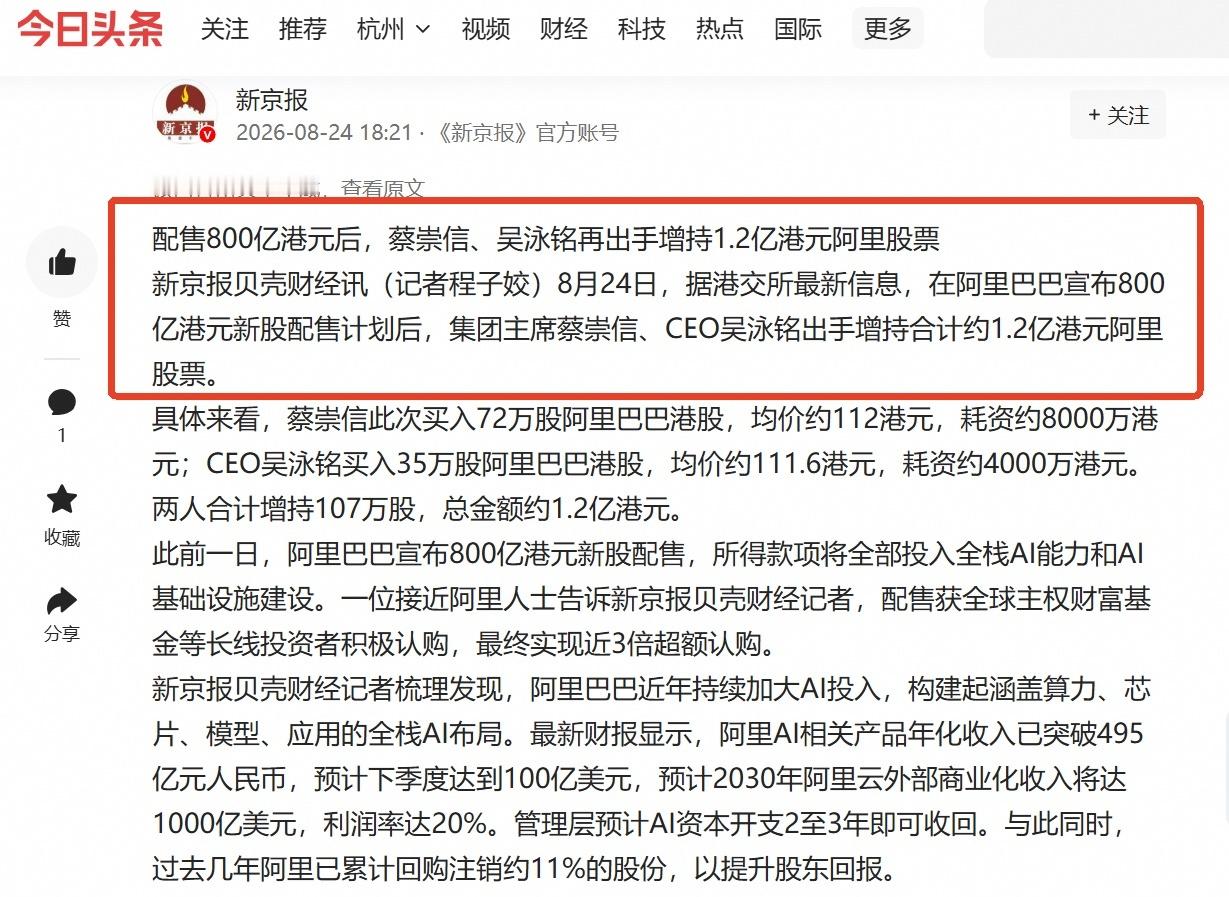Open comments via the speech bubble icon
Viewport: 1229px width, 897px height.
click(x=62, y=403)
